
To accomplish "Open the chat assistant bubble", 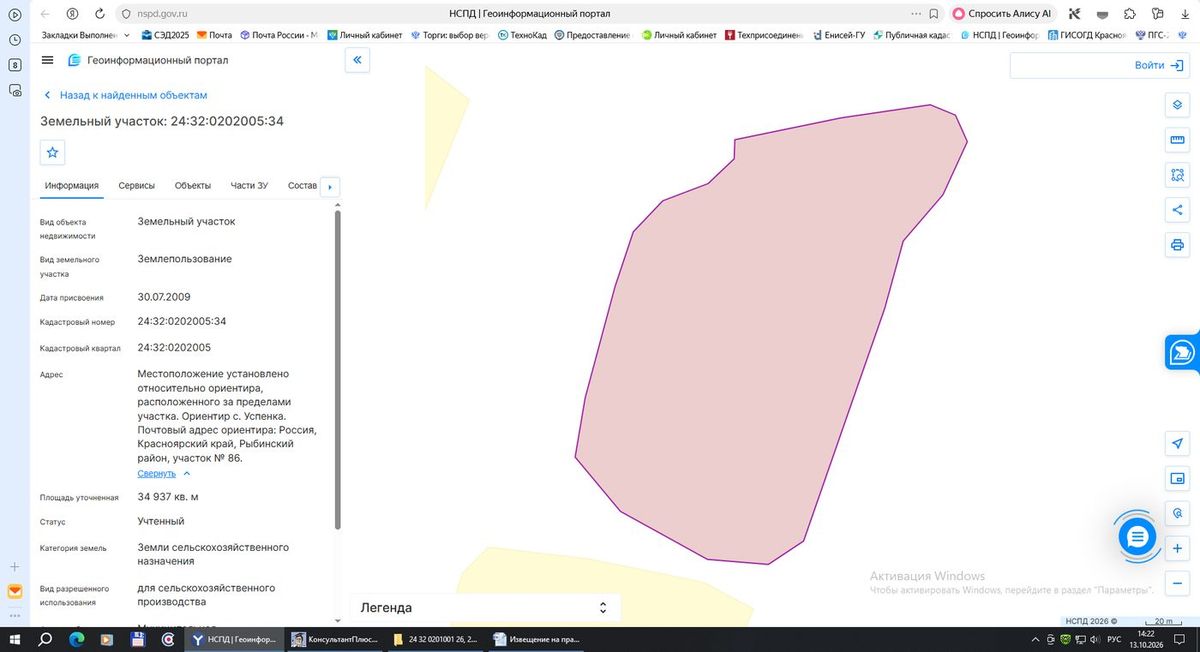I will [1136, 538].
